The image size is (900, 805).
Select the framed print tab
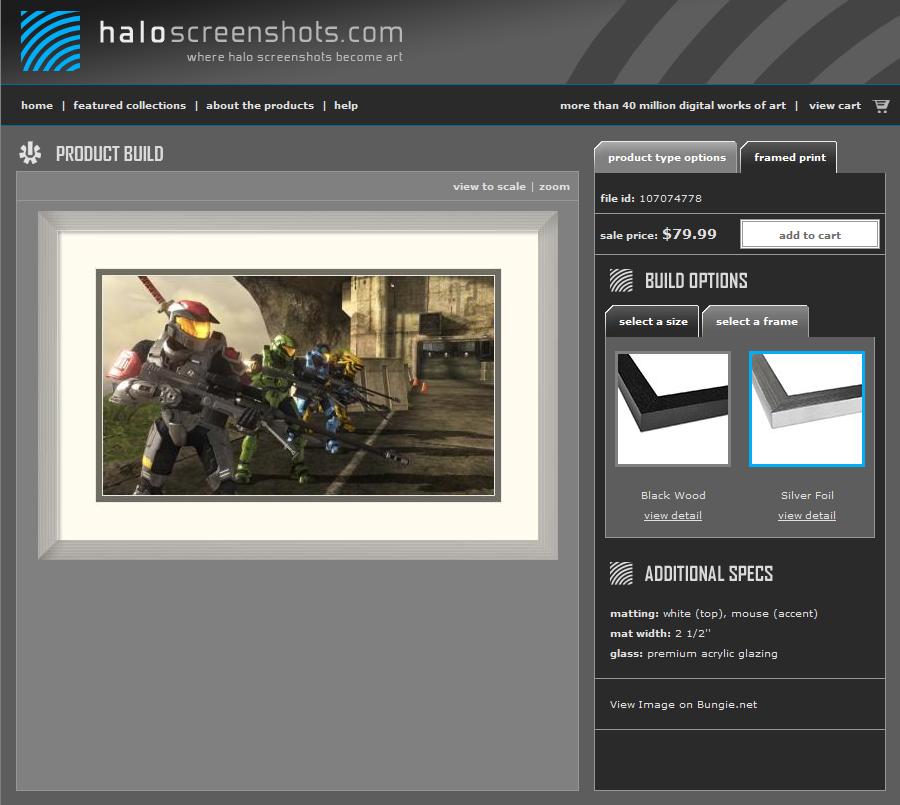[789, 158]
